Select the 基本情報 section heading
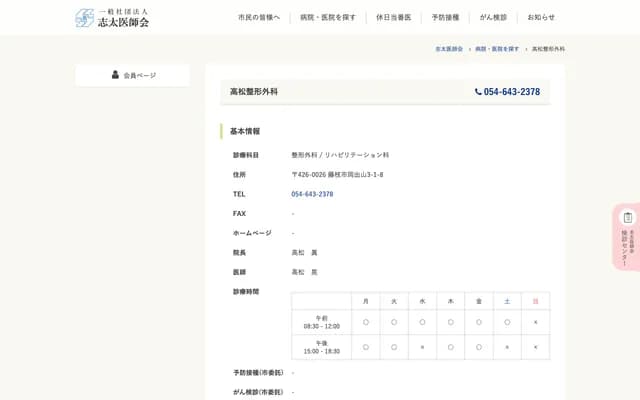Screen dimensions: 640x400 [245, 131]
